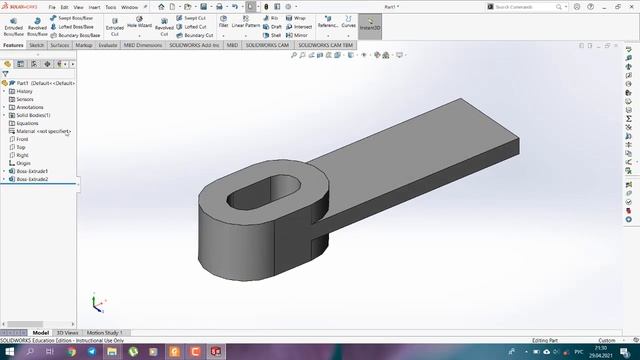
Task: Open the PropertyManager tab icon
Action: coord(20,64)
